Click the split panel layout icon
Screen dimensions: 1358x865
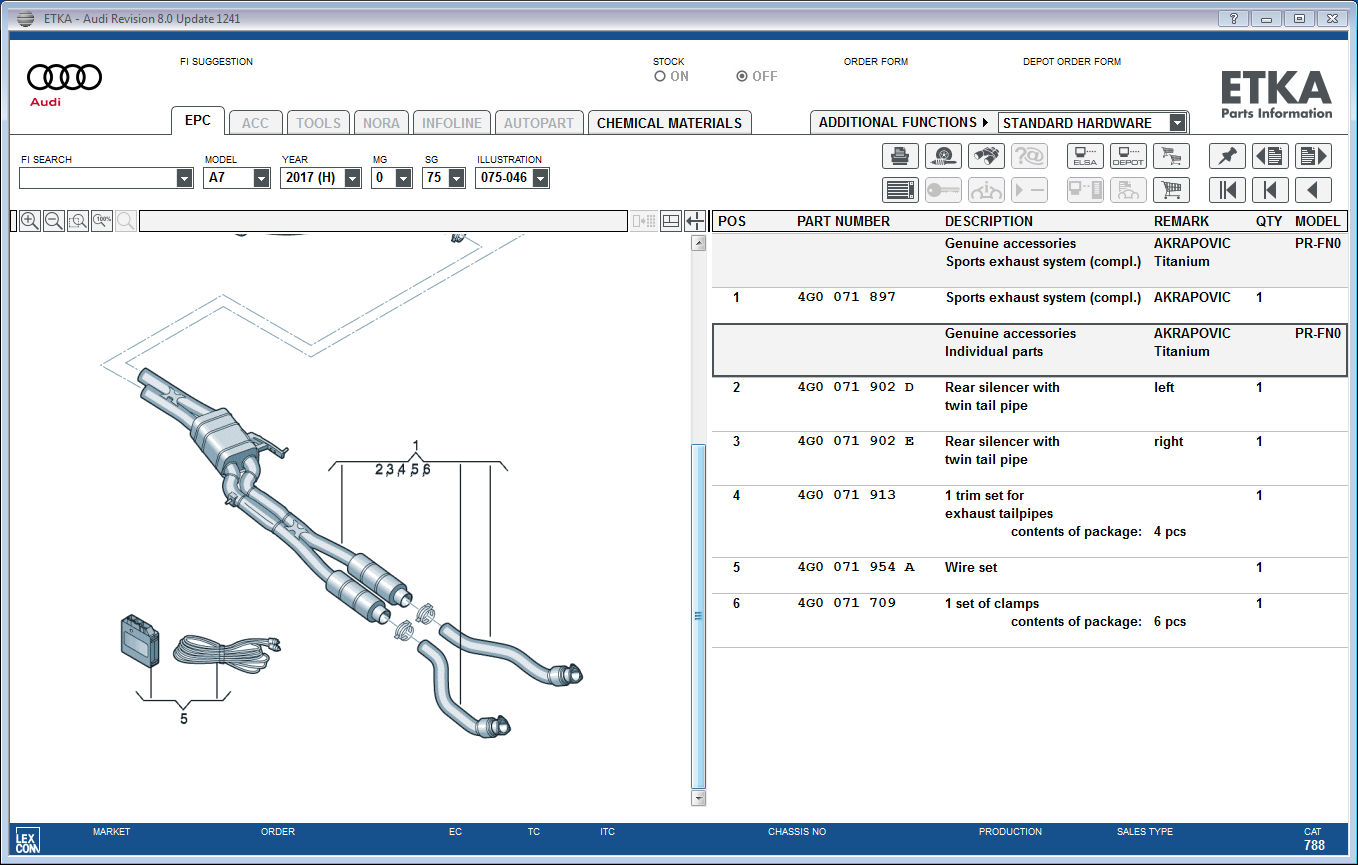[671, 221]
